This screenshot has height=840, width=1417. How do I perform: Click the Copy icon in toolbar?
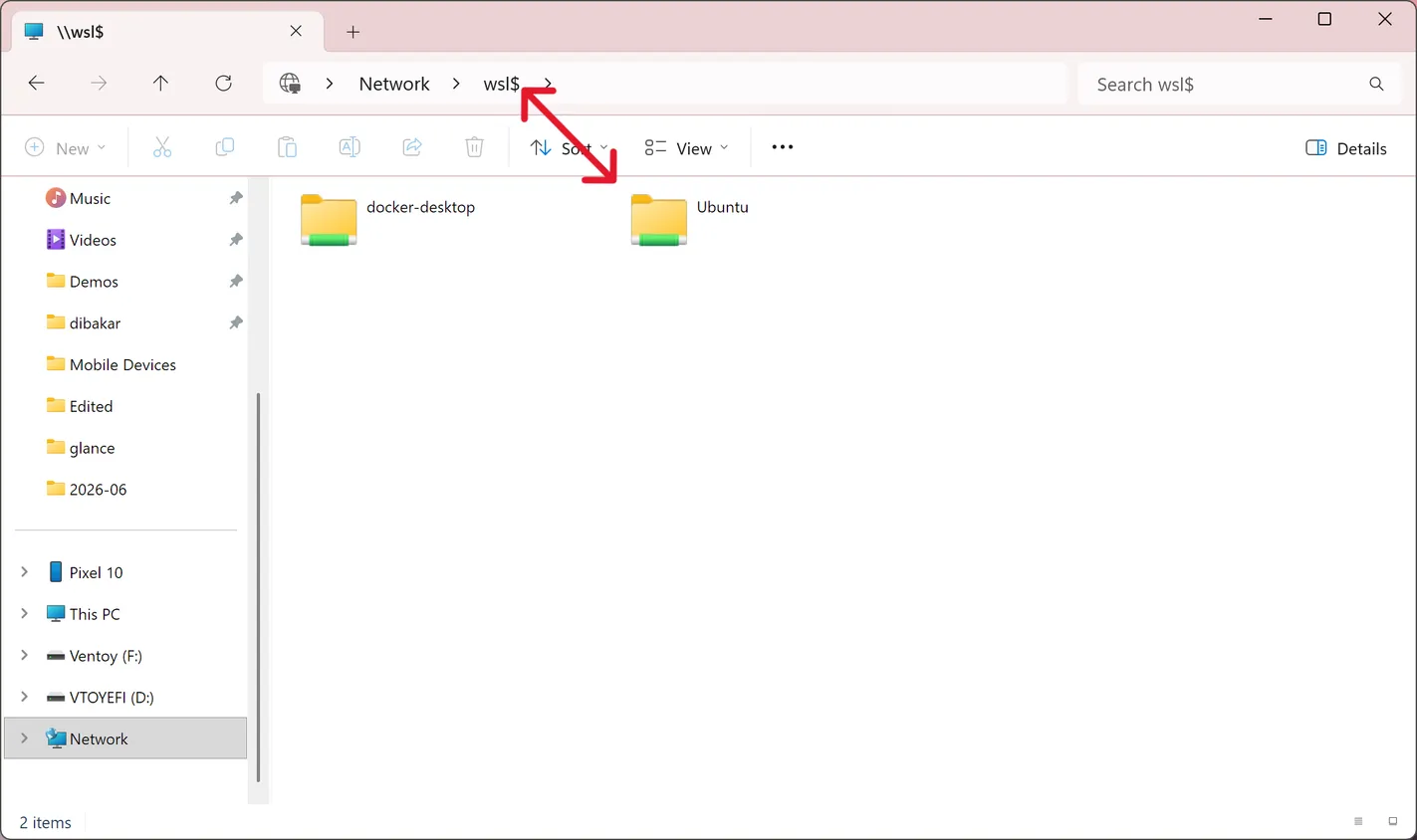(x=225, y=147)
